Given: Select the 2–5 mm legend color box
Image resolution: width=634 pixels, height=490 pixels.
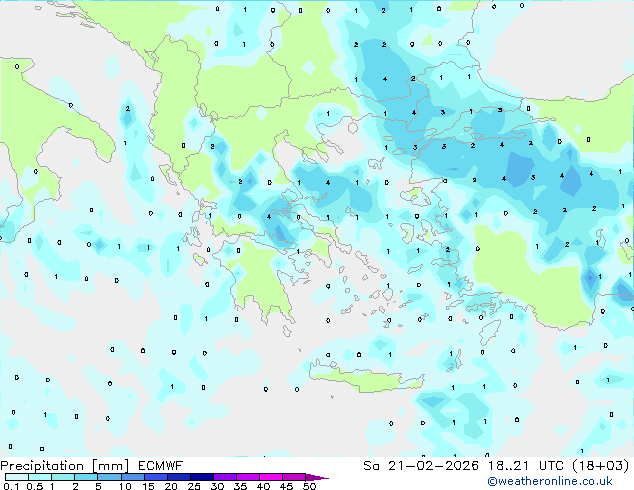Looking at the screenshot, I should (86, 477).
